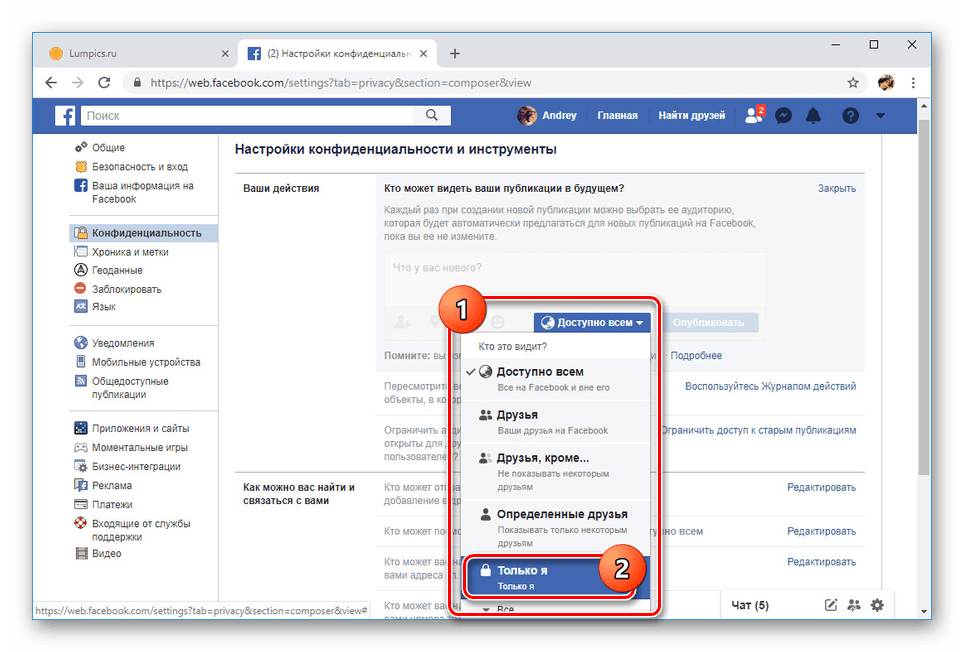Choose Друзья audience option
Screen dimensions: 964x652
555,422
